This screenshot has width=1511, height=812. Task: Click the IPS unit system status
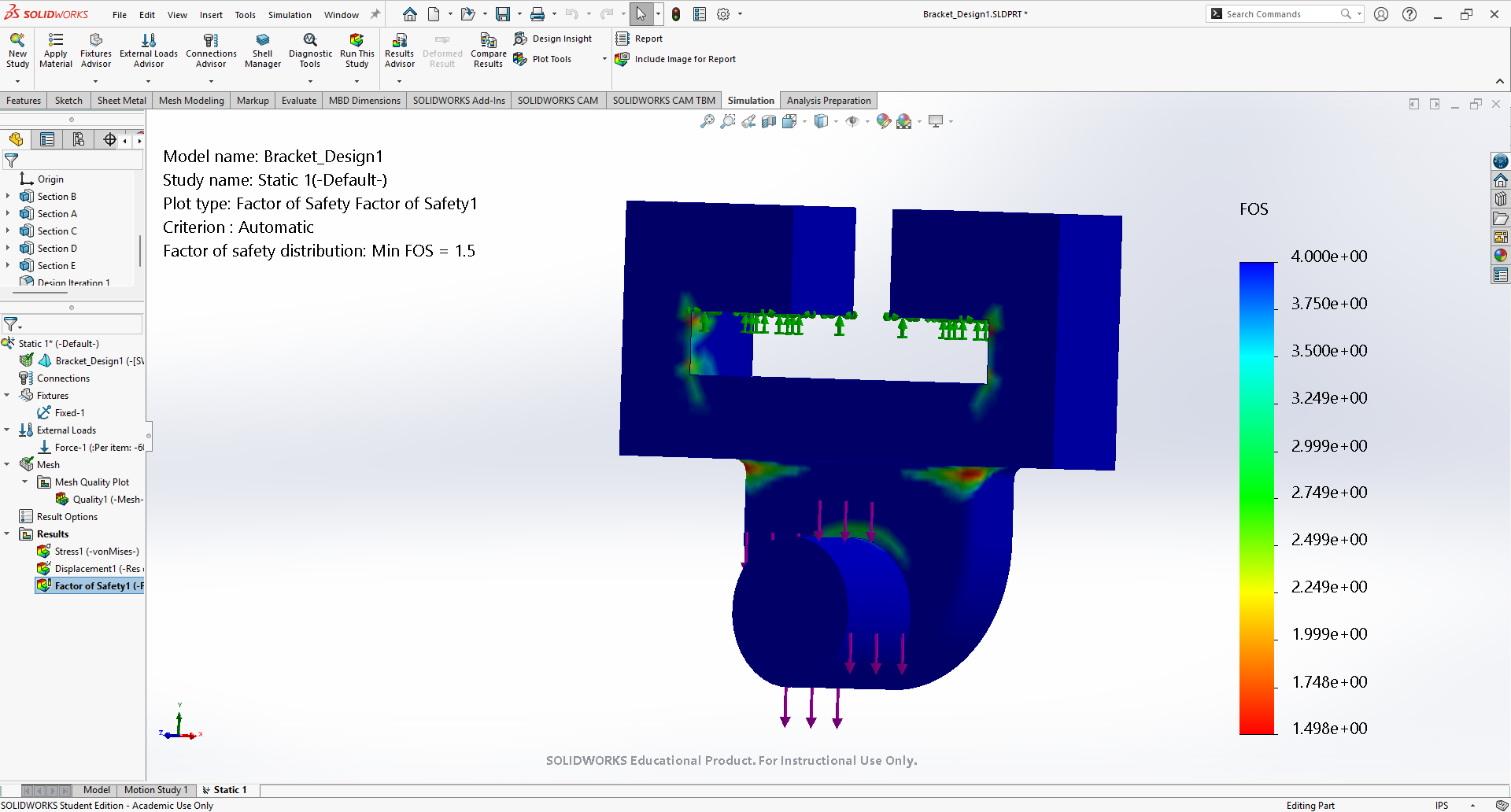[1442, 805]
